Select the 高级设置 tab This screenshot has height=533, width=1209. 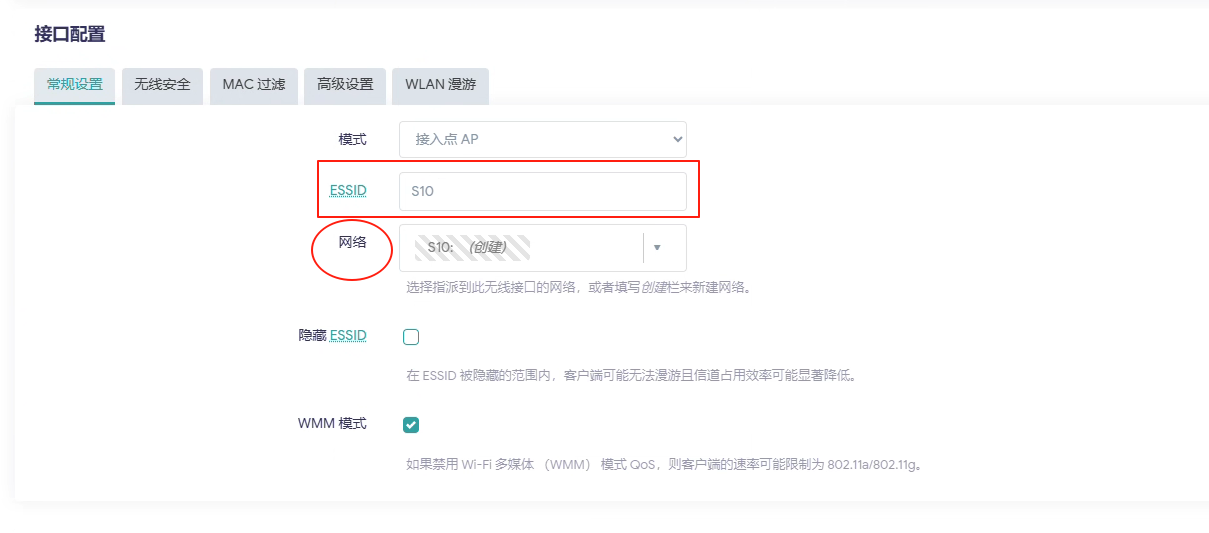345,85
